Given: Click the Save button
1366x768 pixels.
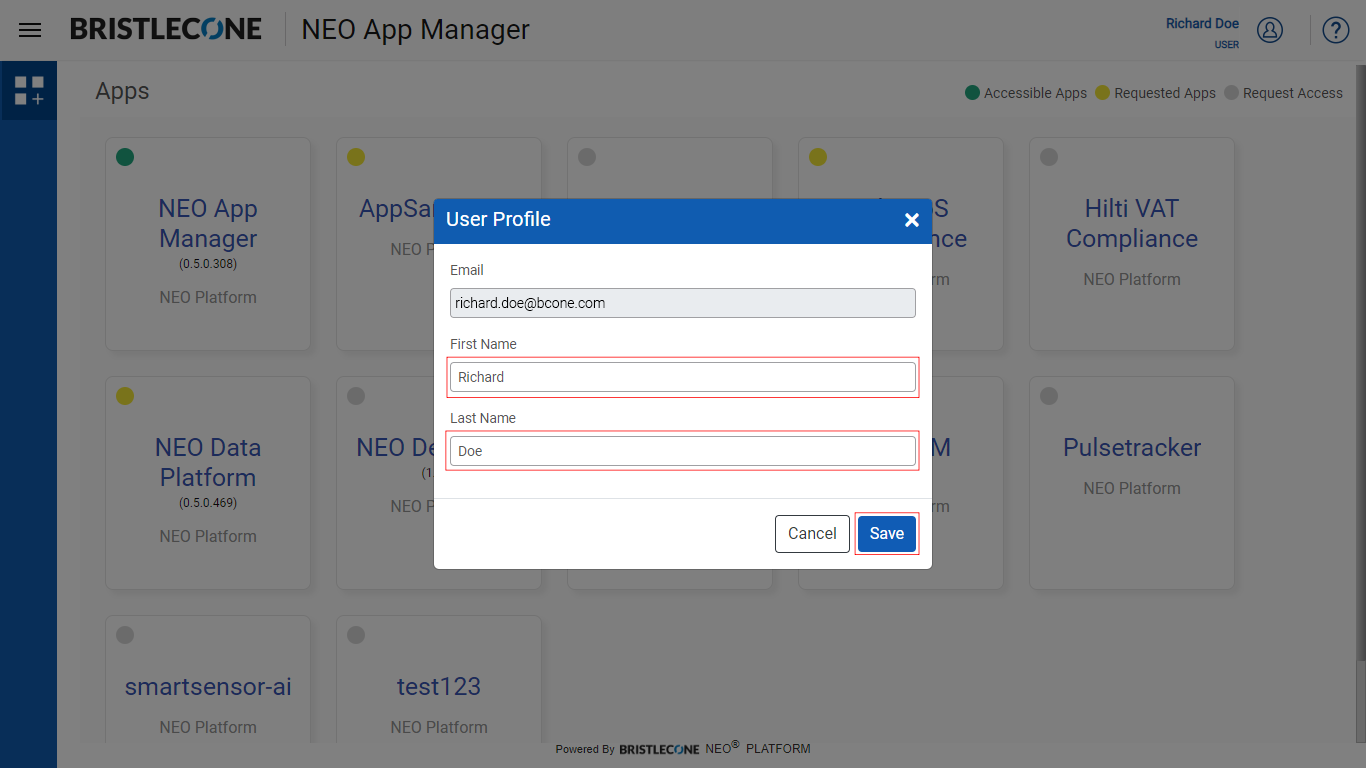Looking at the screenshot, I should tap(887, 534).
